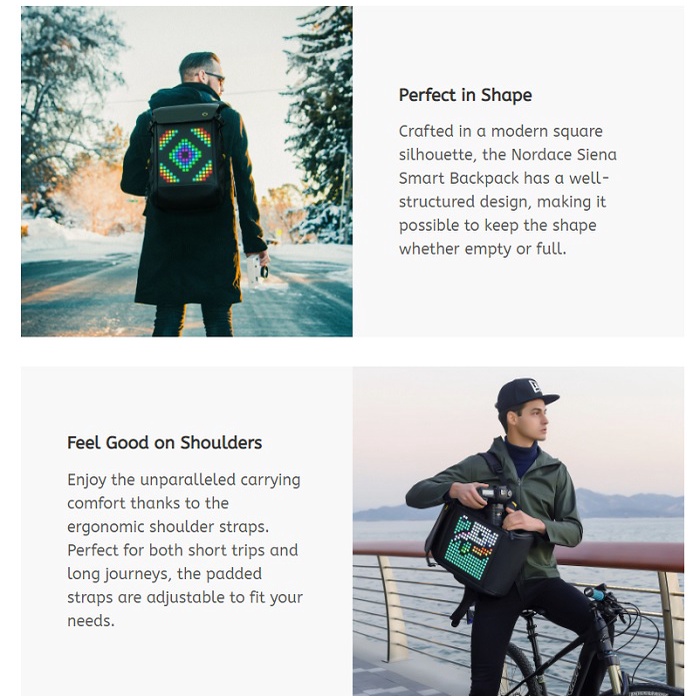Click the 'Perfect in Shape' heading
This screenshot has width=700, height=700.
(x=465, y=95)
